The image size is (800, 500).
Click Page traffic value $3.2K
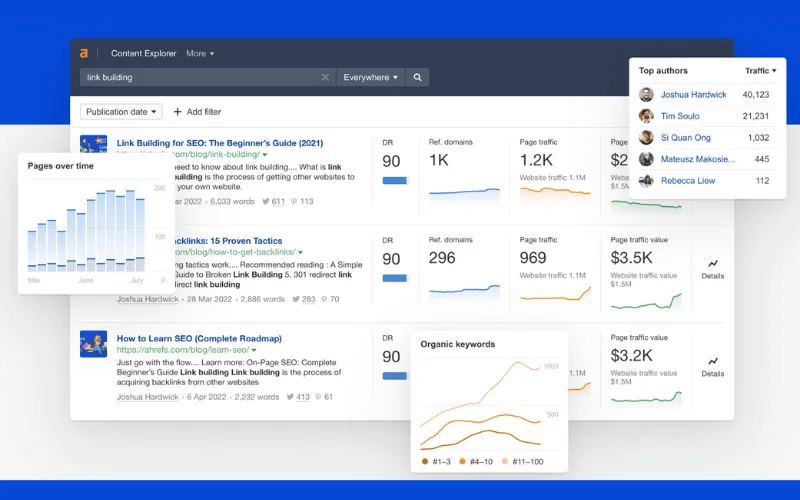631,356
